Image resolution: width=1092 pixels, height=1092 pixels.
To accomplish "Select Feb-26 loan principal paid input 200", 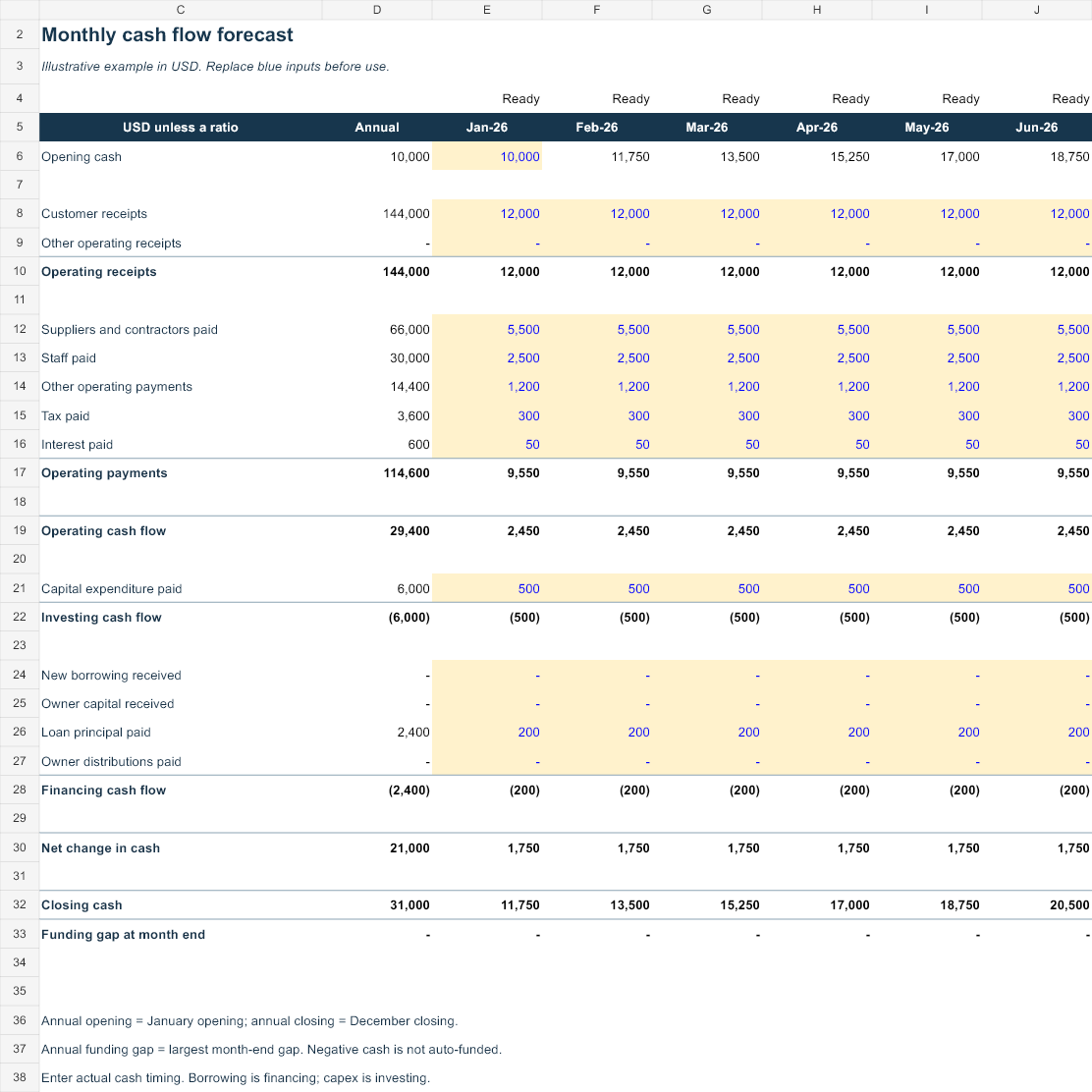I will [597, 732].
